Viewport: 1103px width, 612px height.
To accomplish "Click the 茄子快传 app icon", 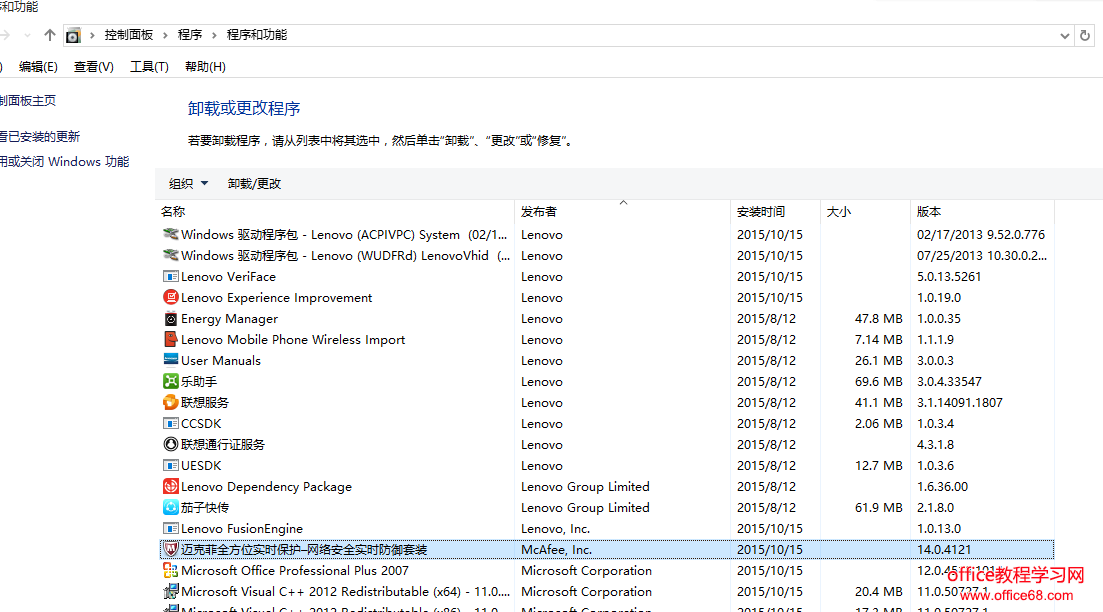I will coord(172,507).
